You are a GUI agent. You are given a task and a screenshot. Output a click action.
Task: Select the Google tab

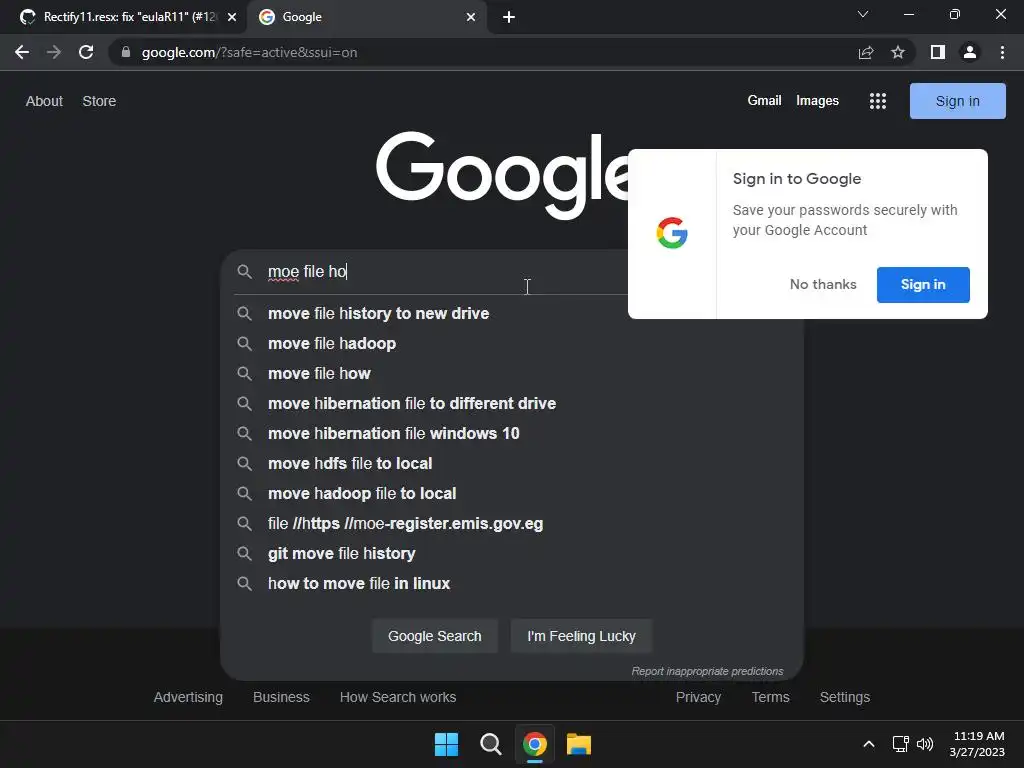(x=366, y=17)
